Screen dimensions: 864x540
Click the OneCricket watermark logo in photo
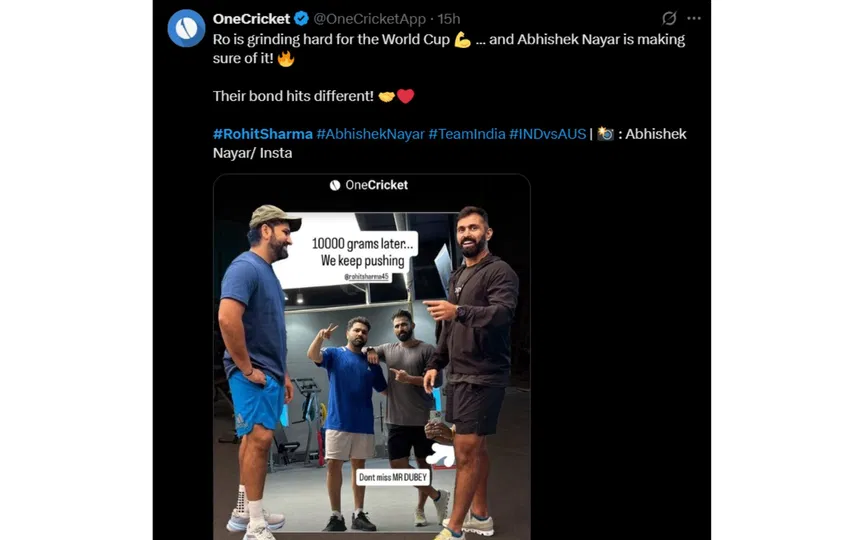click(369, 185)
